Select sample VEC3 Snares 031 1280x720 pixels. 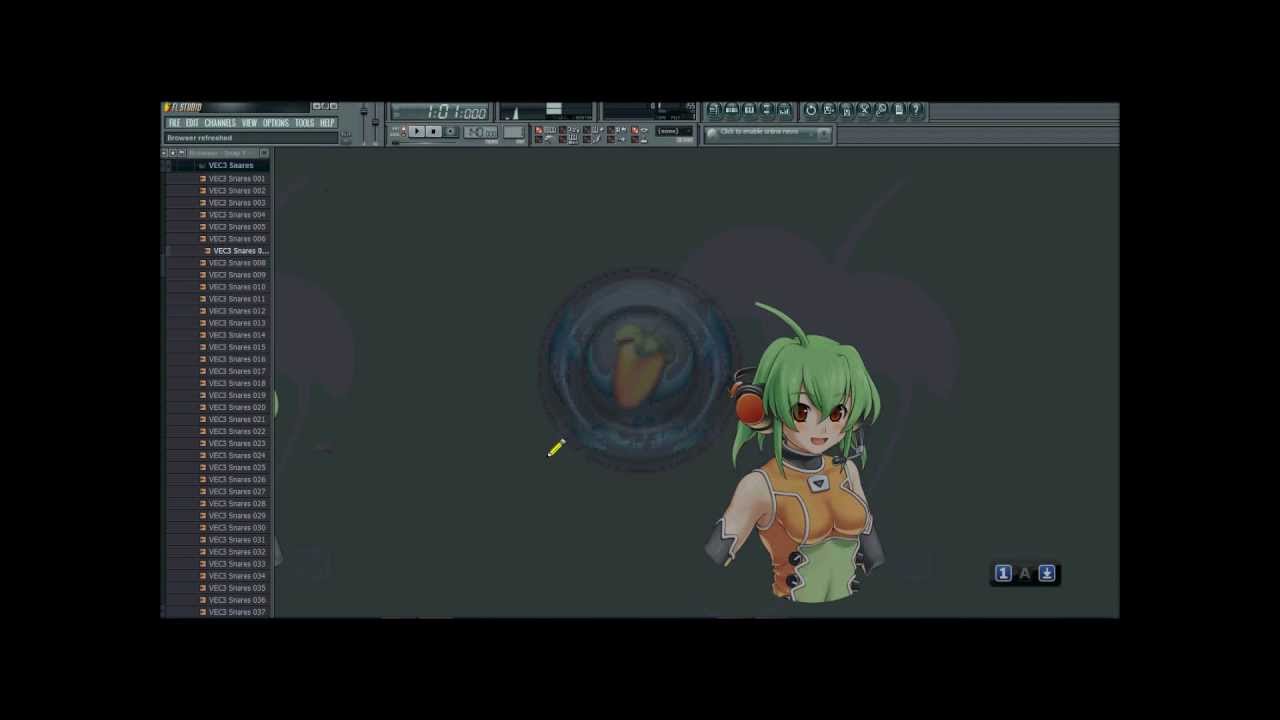click(237, 540)
